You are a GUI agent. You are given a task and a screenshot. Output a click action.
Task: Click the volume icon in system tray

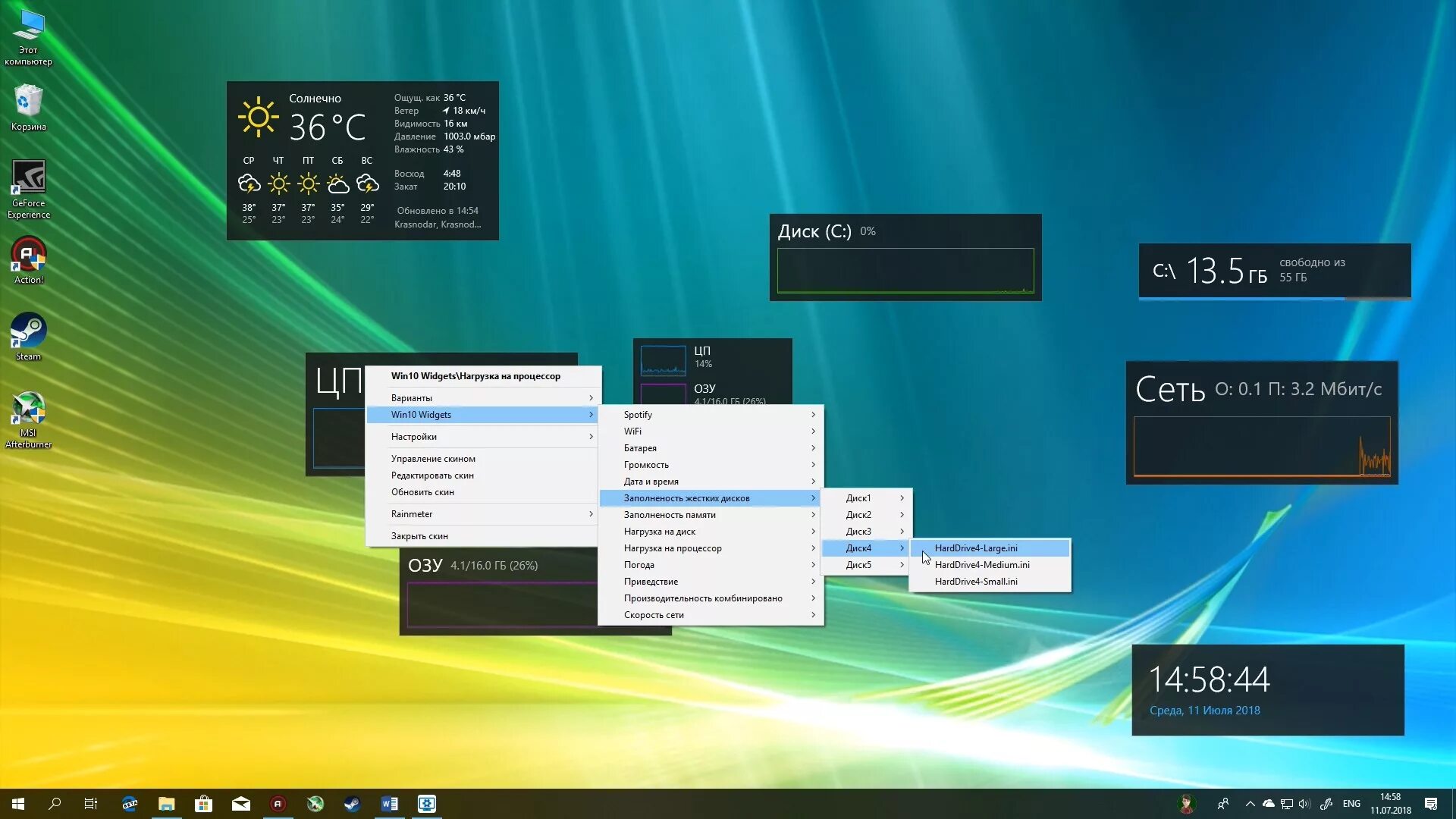click(1304, 804)
